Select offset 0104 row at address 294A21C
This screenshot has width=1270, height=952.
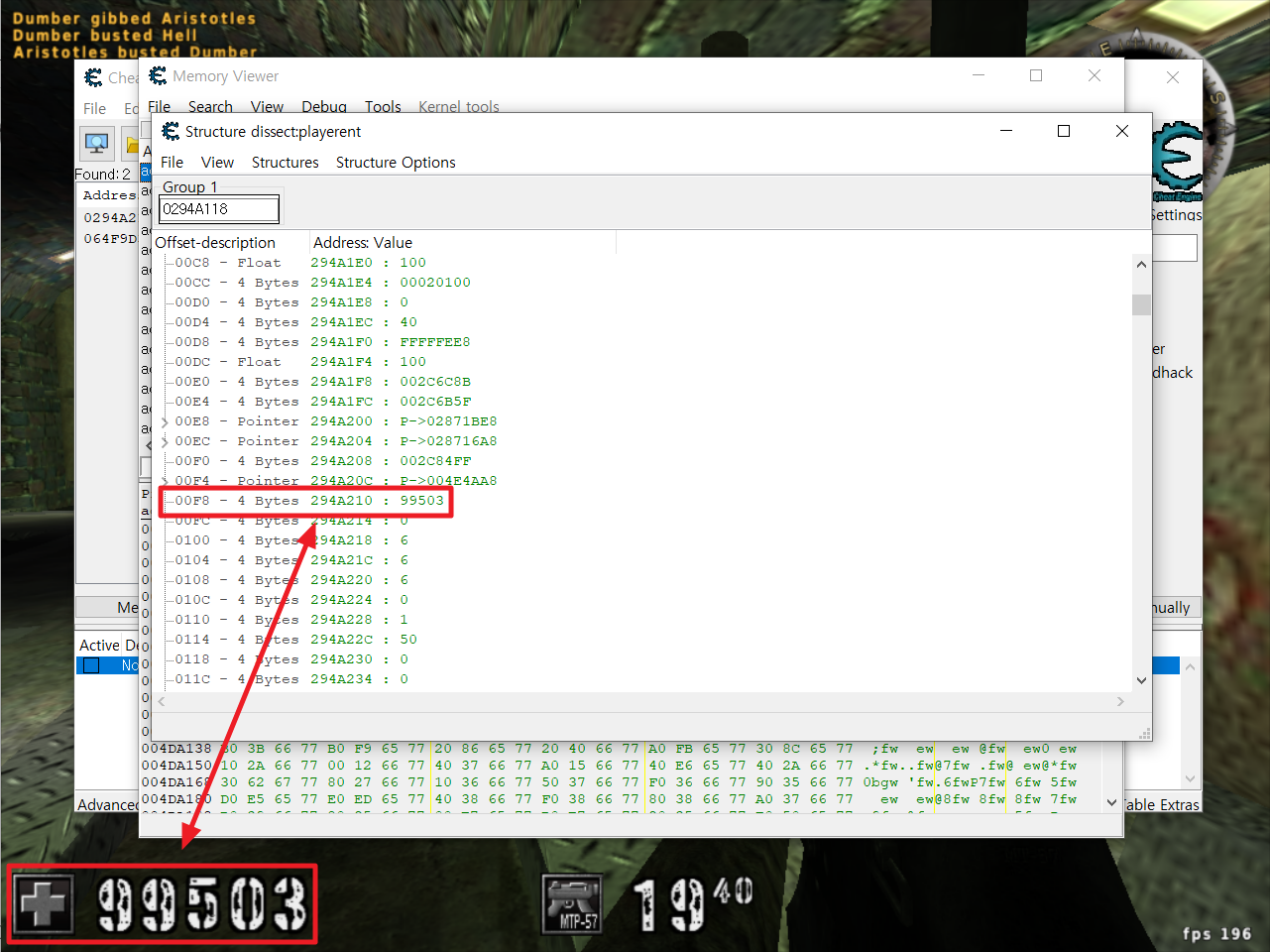coord(291,560)
